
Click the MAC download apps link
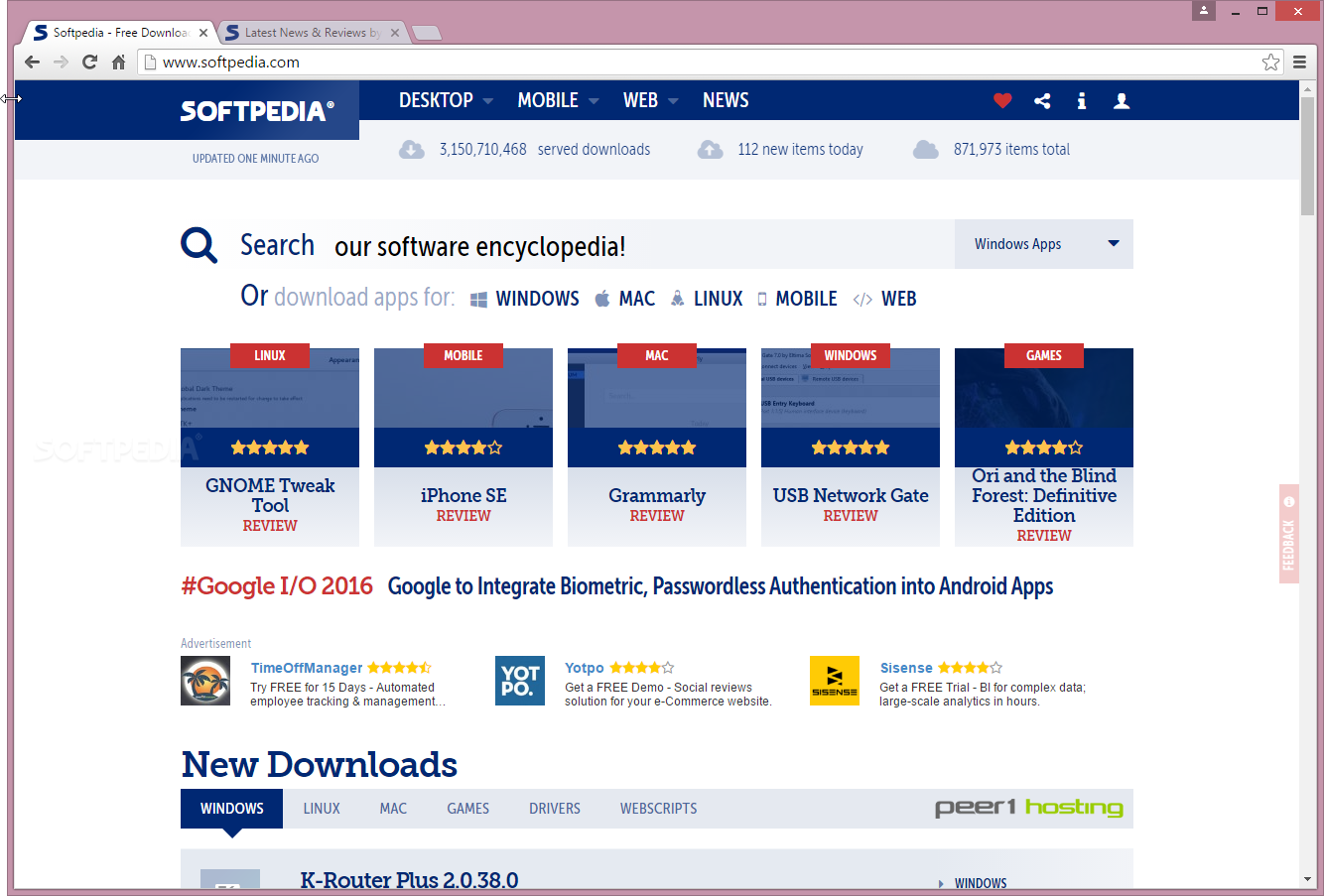pos(637,299)
